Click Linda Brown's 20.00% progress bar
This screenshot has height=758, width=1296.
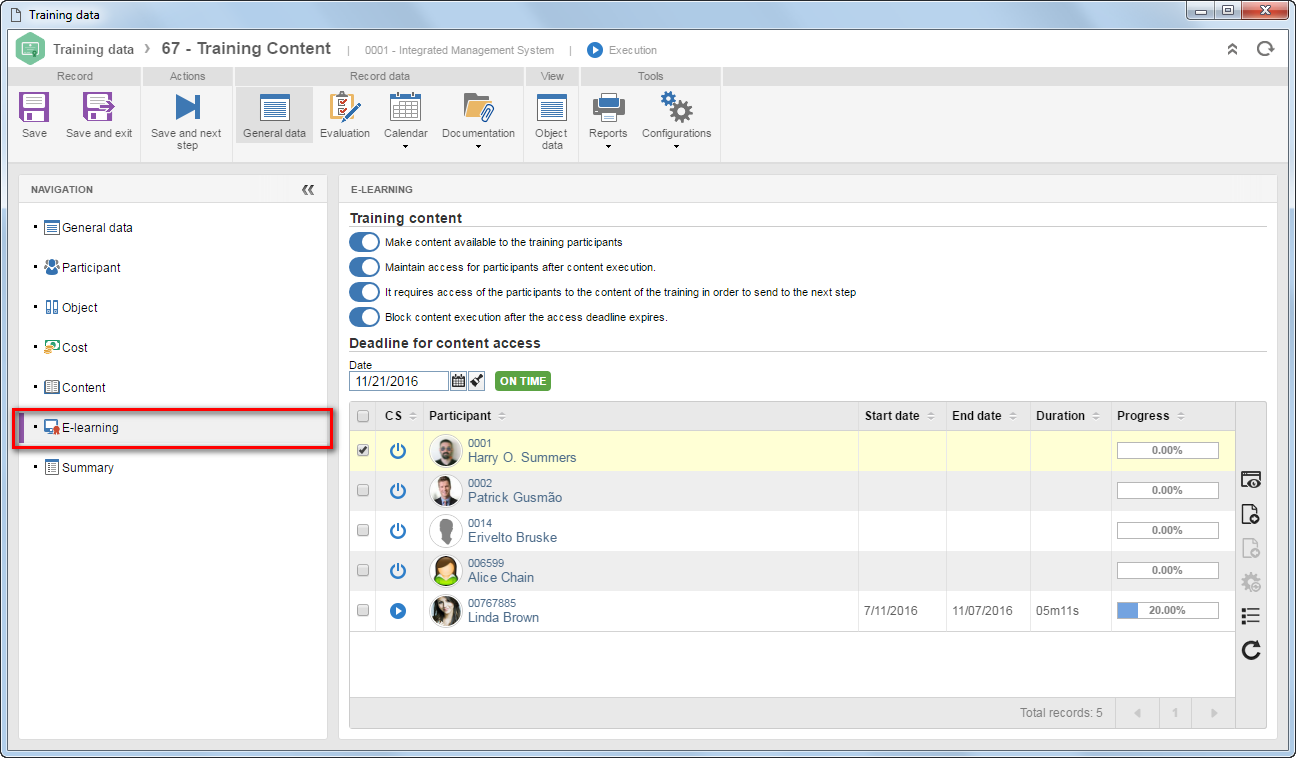click(1167, 611)
